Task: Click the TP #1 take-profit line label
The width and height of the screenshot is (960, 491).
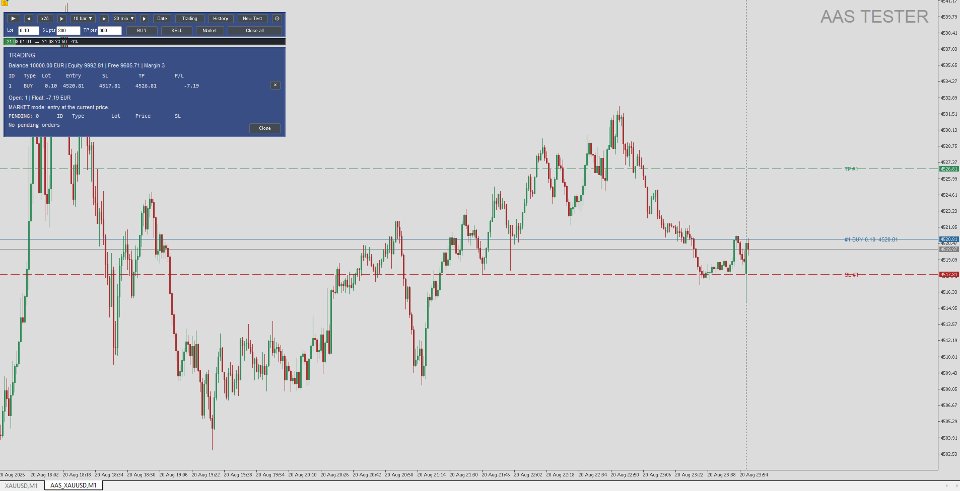Action: [851, 168]
